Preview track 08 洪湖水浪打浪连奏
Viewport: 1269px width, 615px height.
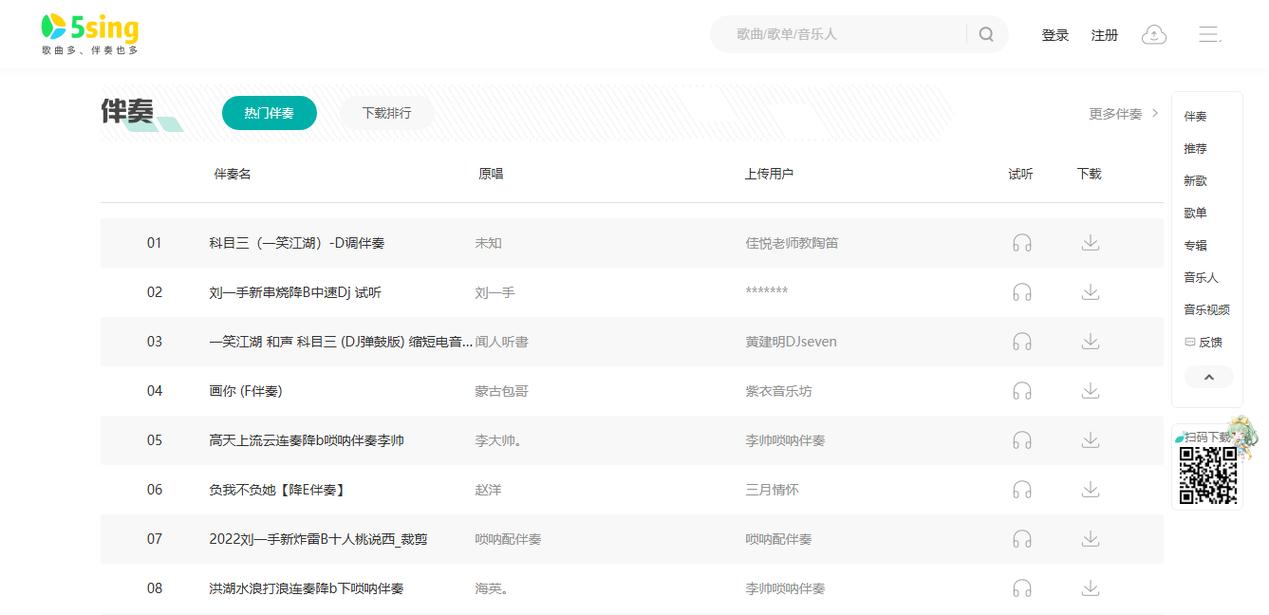coord(1022,588)
